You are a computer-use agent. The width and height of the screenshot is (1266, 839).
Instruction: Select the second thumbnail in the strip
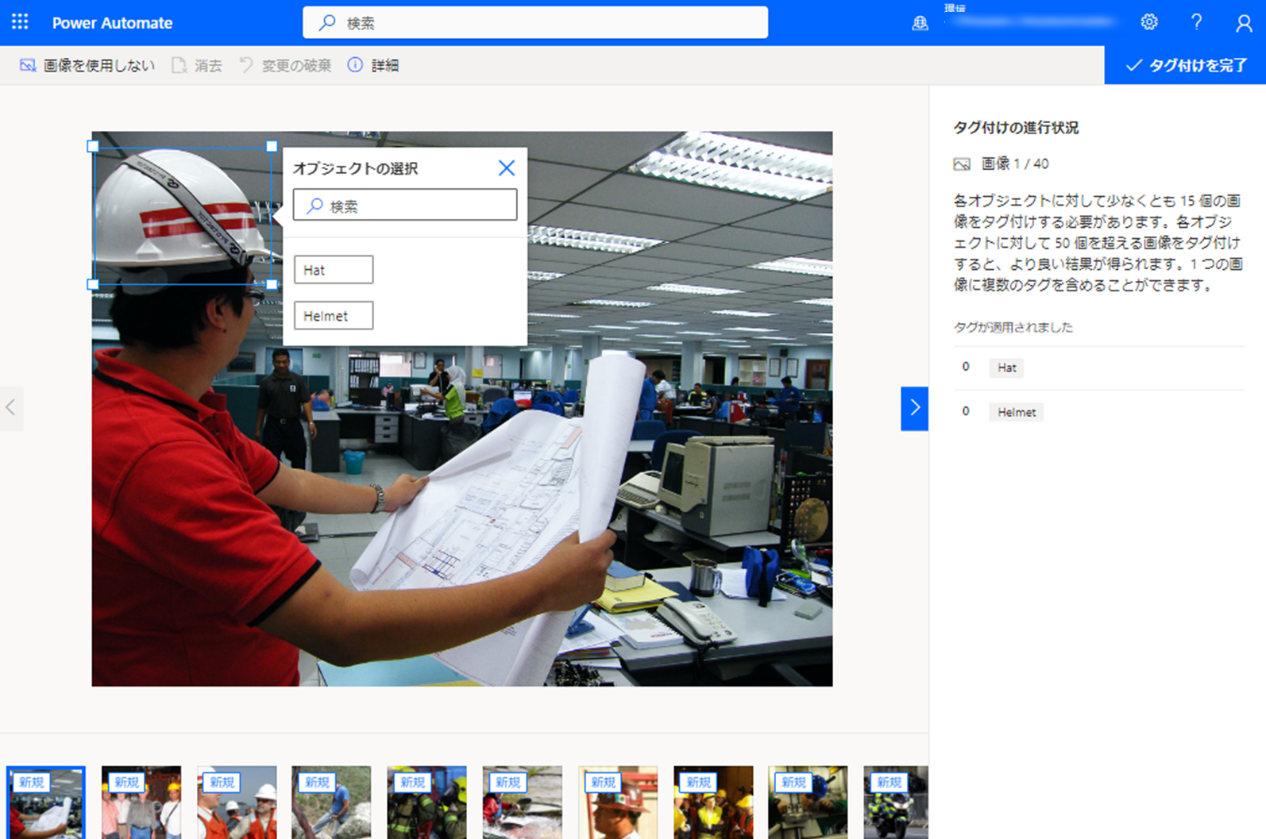(x=141, y=803)
